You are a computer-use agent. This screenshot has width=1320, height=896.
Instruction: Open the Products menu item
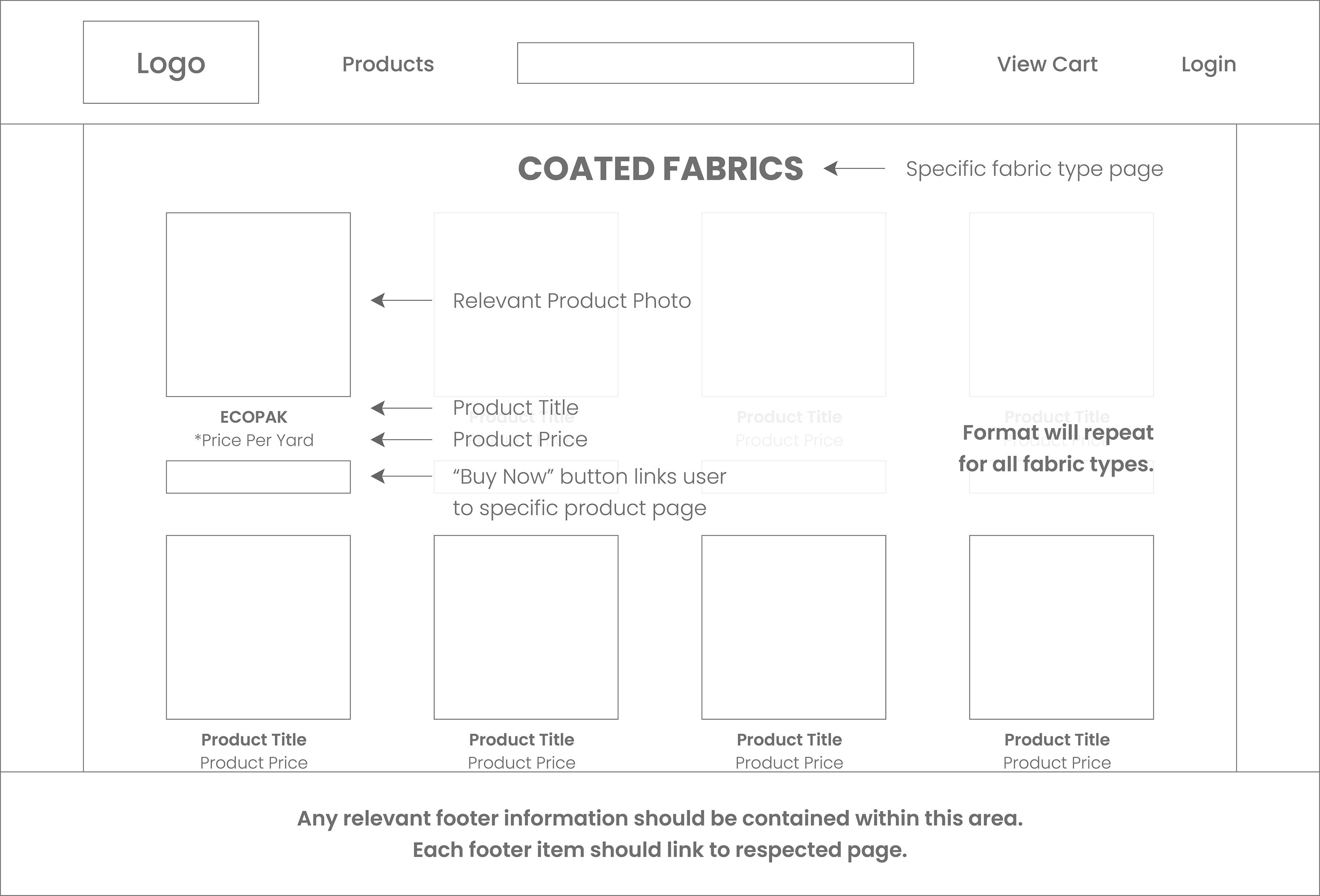pos(388,64)
